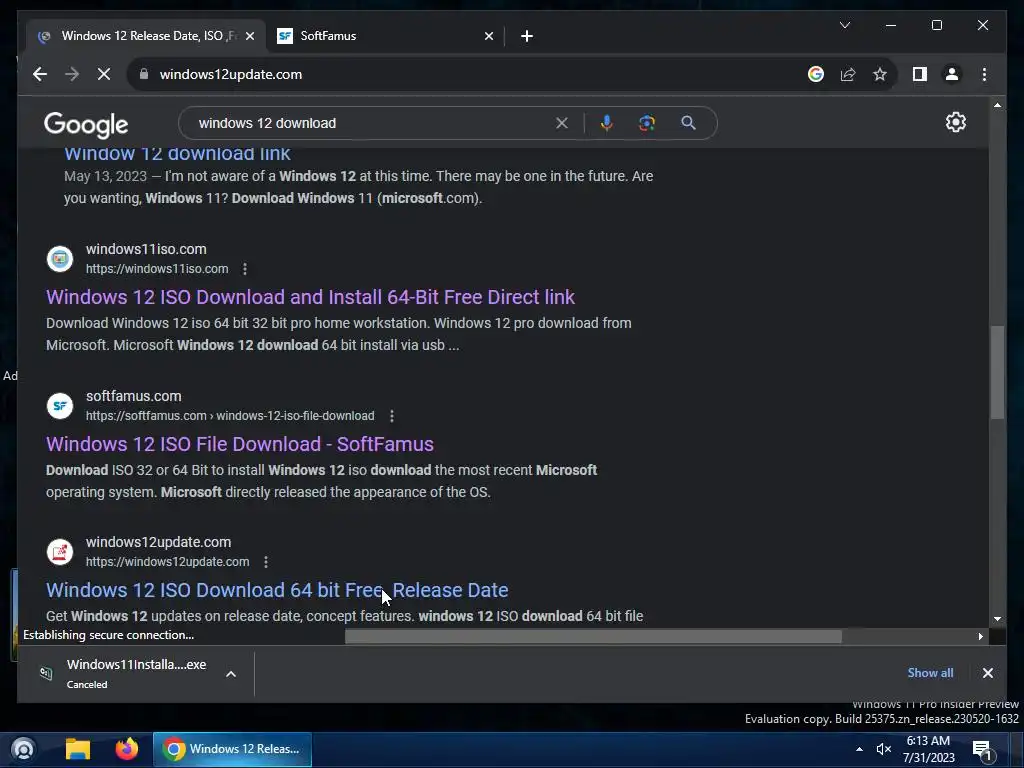Open the side panel icon
Image resolution: width=1024 pixels, height=768 pixels.
[920, 74]
